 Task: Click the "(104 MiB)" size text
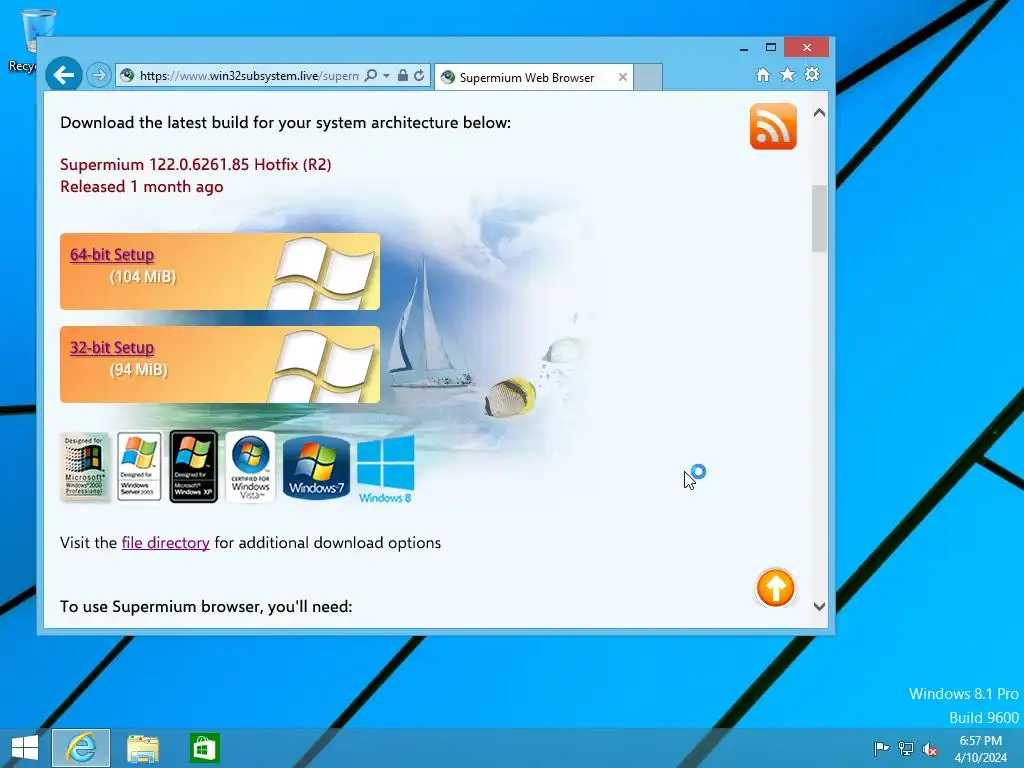(143, 277)
